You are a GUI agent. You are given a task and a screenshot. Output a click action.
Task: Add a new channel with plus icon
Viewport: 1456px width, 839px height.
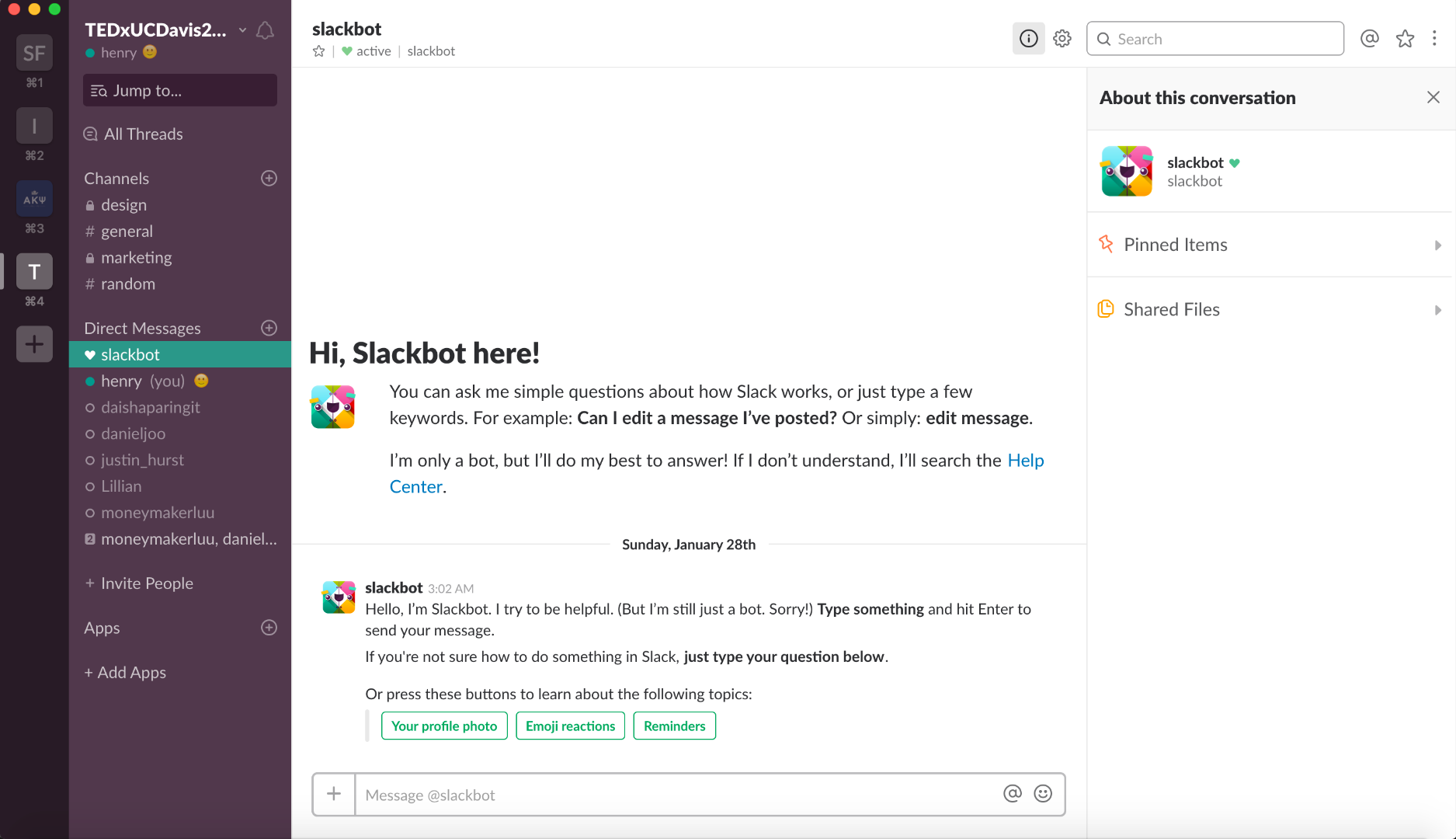[269, 179]
